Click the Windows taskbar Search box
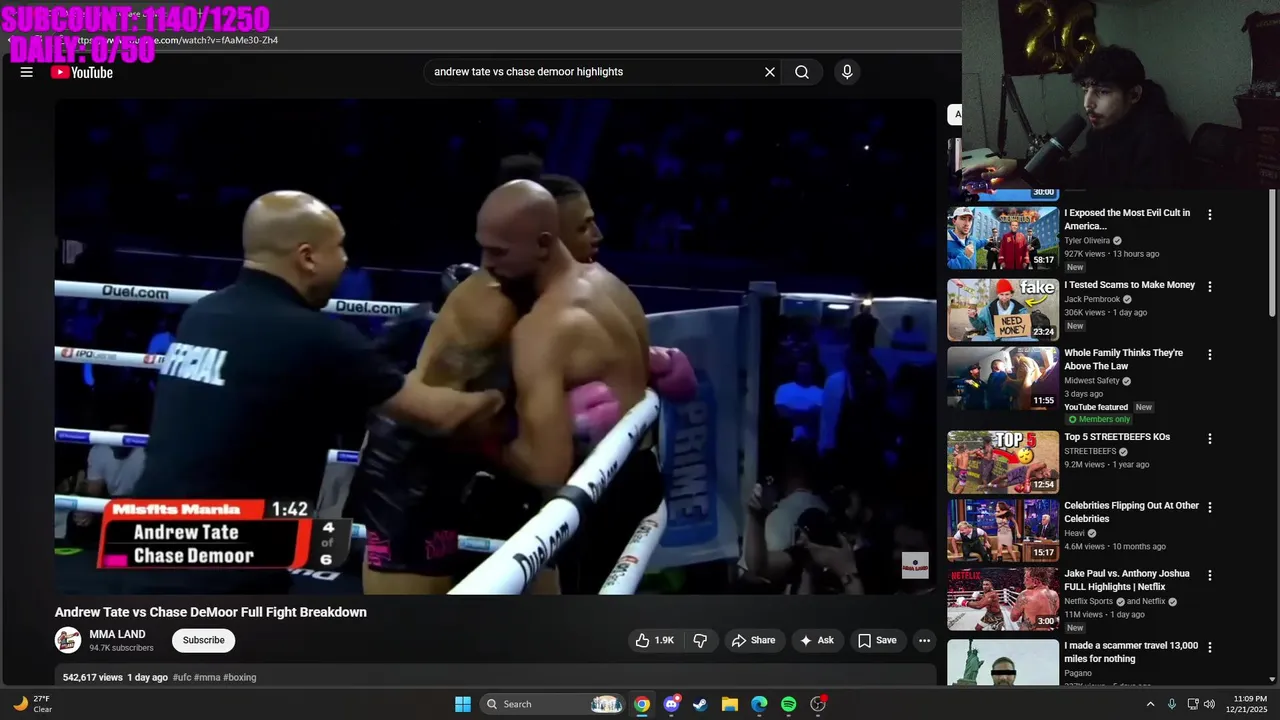 click(552, 704)
